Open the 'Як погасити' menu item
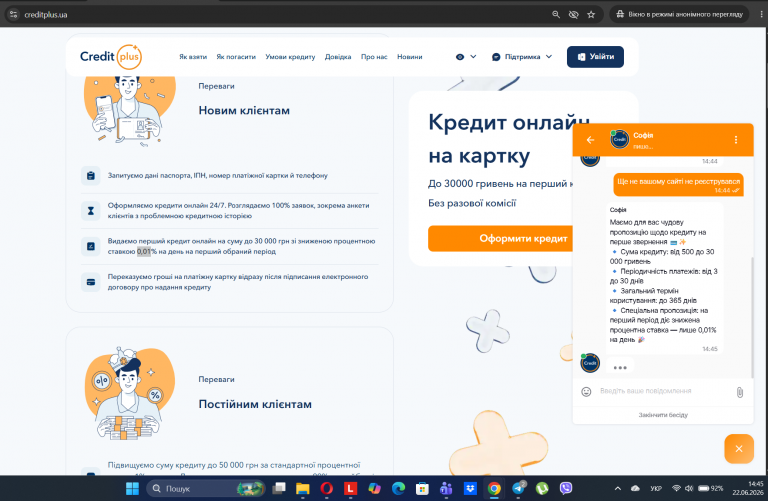This screenshot has height=501, width=768. tap(236, 57)
